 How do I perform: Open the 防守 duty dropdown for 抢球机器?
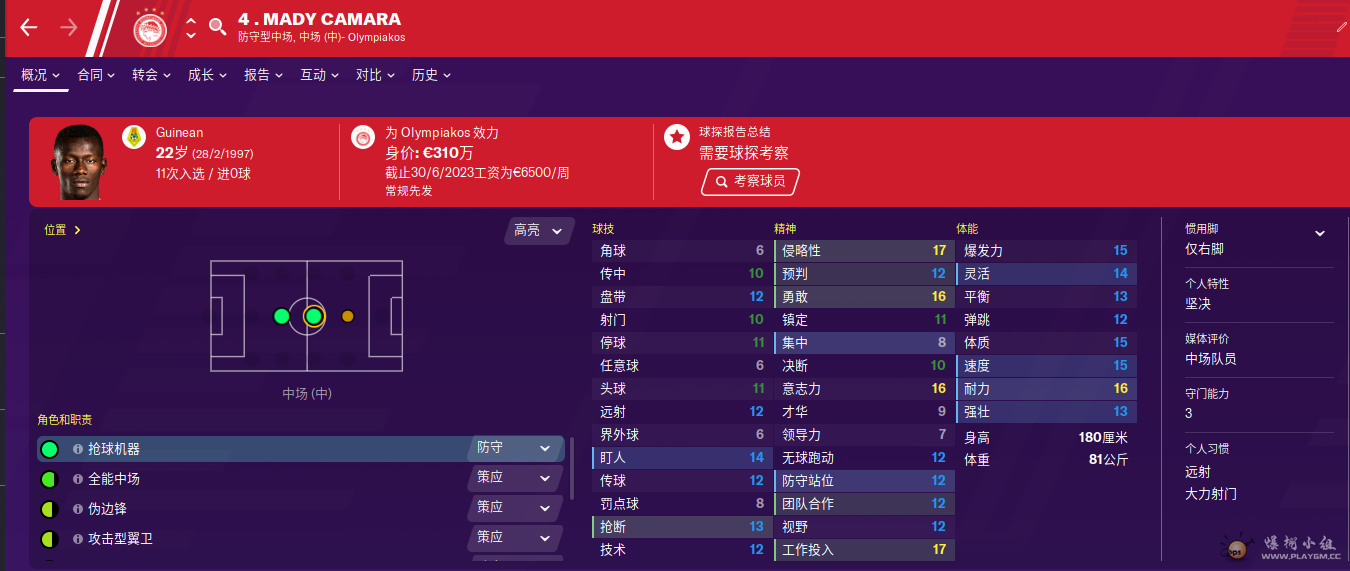pos(514,448)
